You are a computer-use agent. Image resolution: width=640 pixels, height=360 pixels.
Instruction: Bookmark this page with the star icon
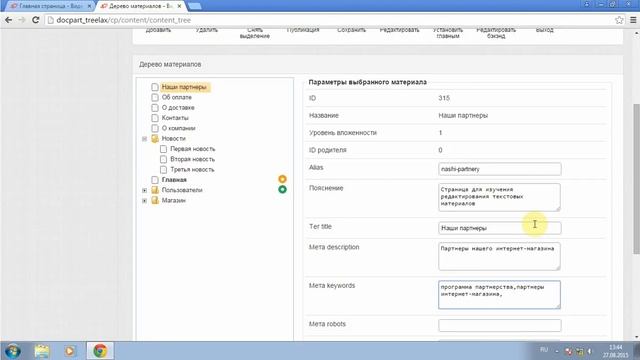click(619, 20)
